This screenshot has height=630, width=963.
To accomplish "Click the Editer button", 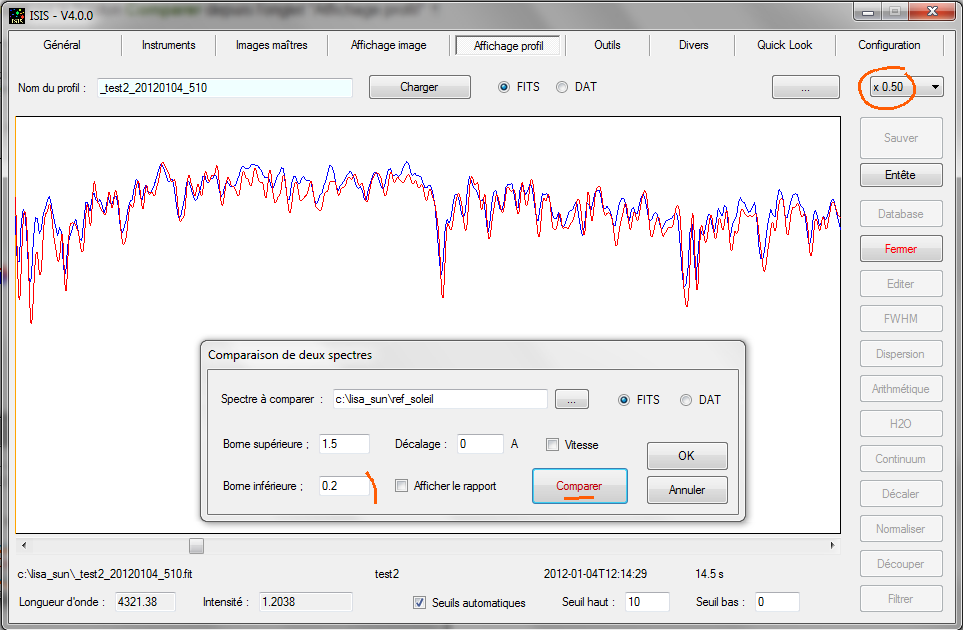I will [901, 284].
